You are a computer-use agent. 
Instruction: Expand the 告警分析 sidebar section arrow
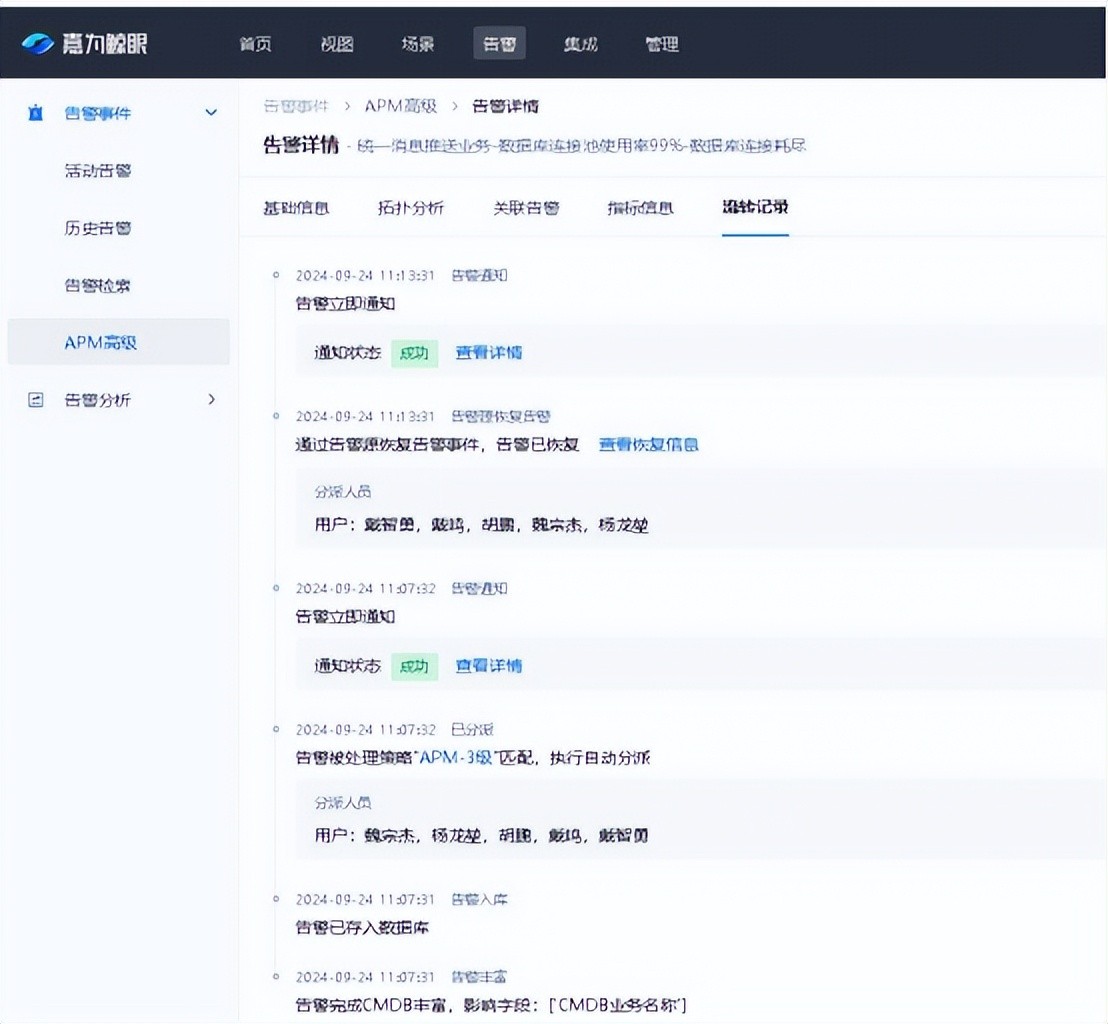(211, 400)
